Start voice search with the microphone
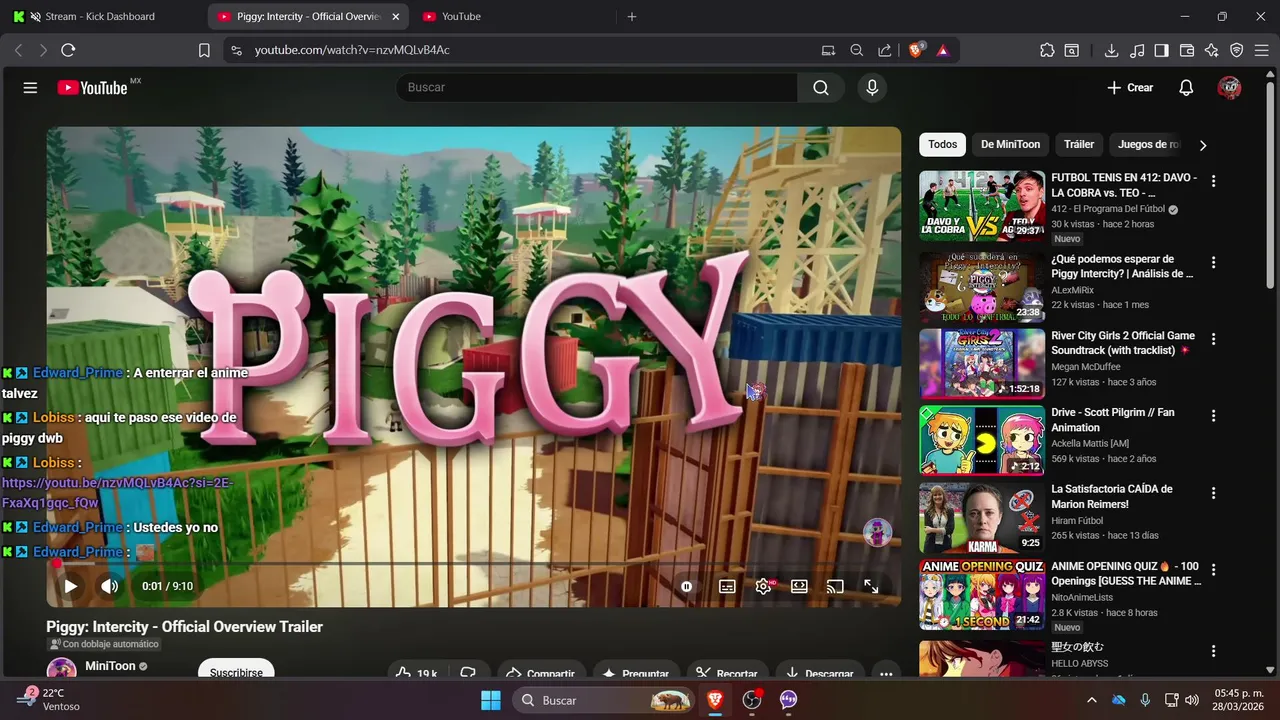The width and height of the screenshot is (1280, 720). (872, 88)
